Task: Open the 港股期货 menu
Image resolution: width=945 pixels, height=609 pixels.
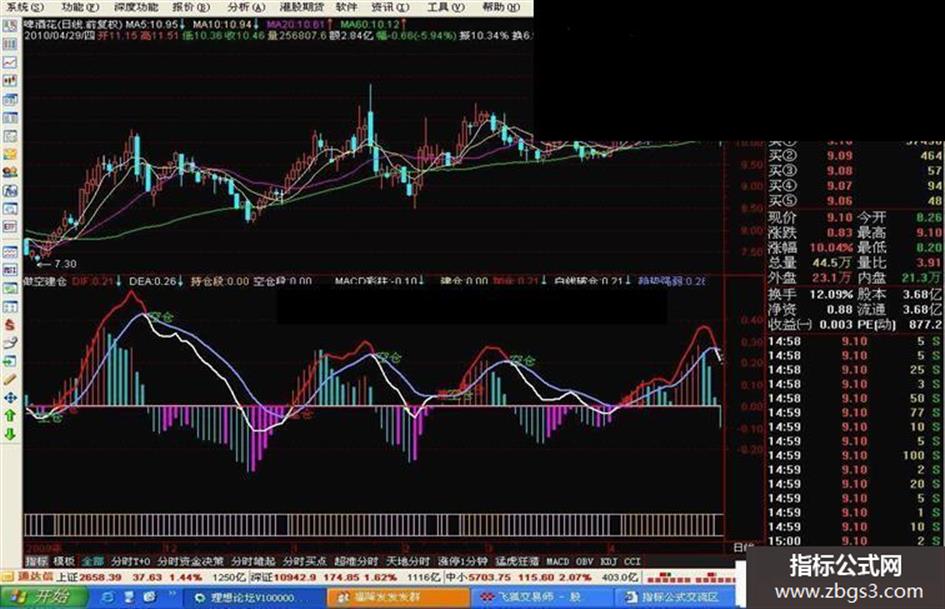Action: [301, 7]
